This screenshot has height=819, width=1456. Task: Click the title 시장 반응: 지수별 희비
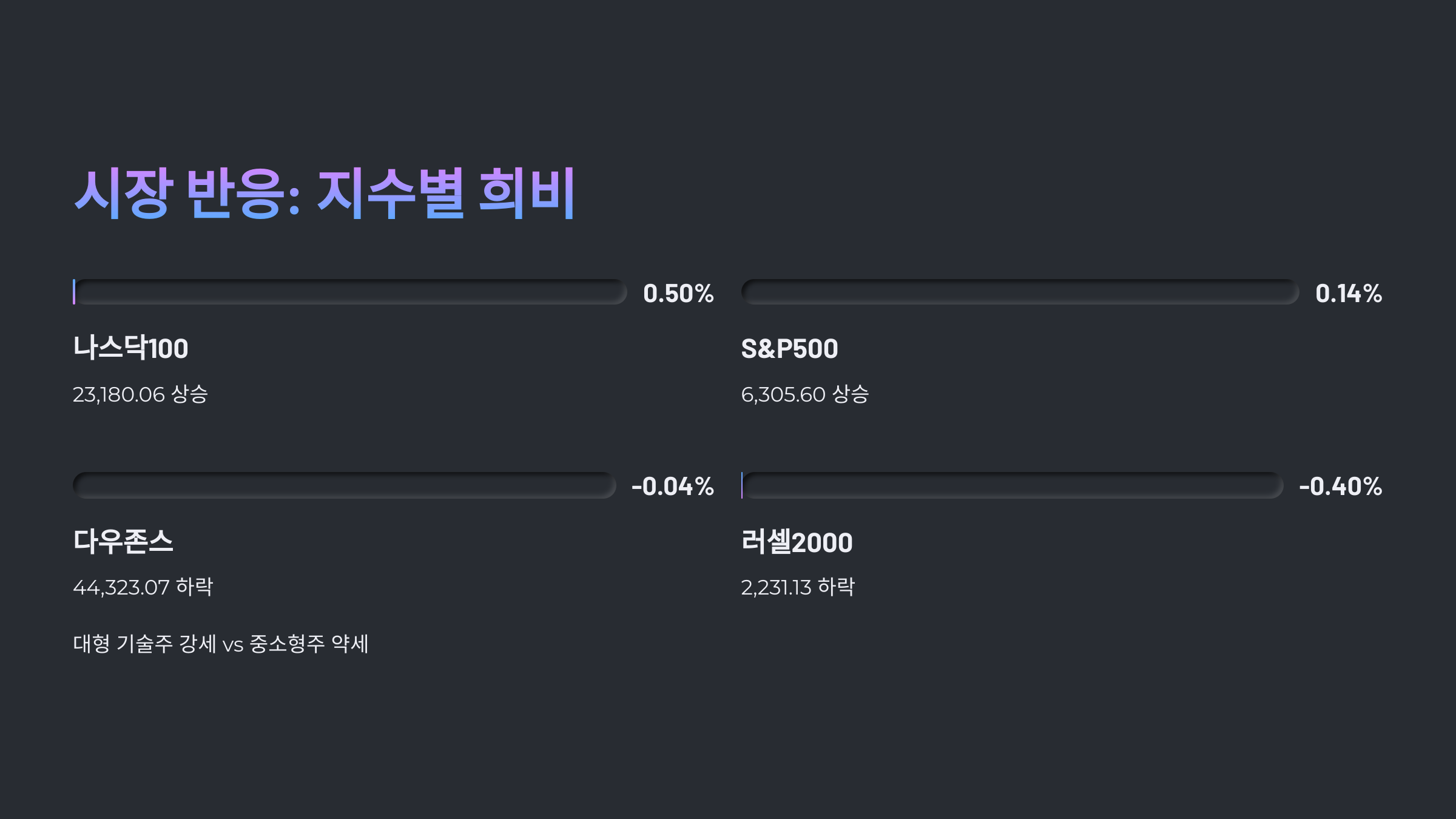pos(325,193)
